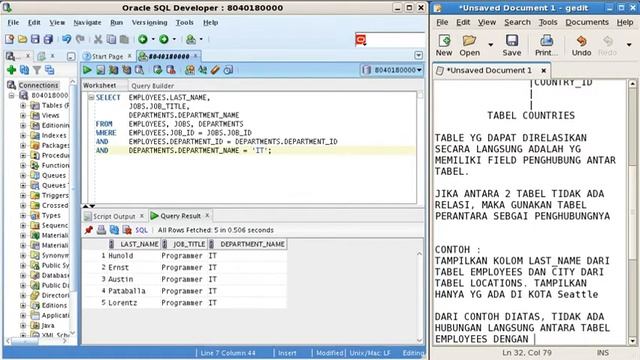Click the blue Undo arrow in SQL Developer toolbar
Screen dimensions: 640x360
click(x=67, y=39)
